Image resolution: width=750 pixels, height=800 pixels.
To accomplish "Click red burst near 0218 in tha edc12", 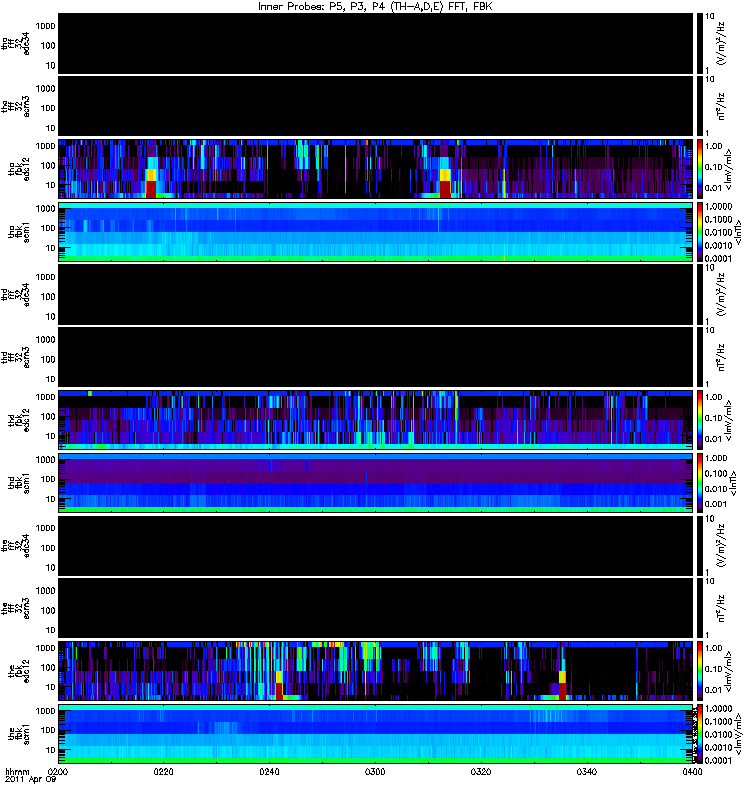I will coord(151,189).
